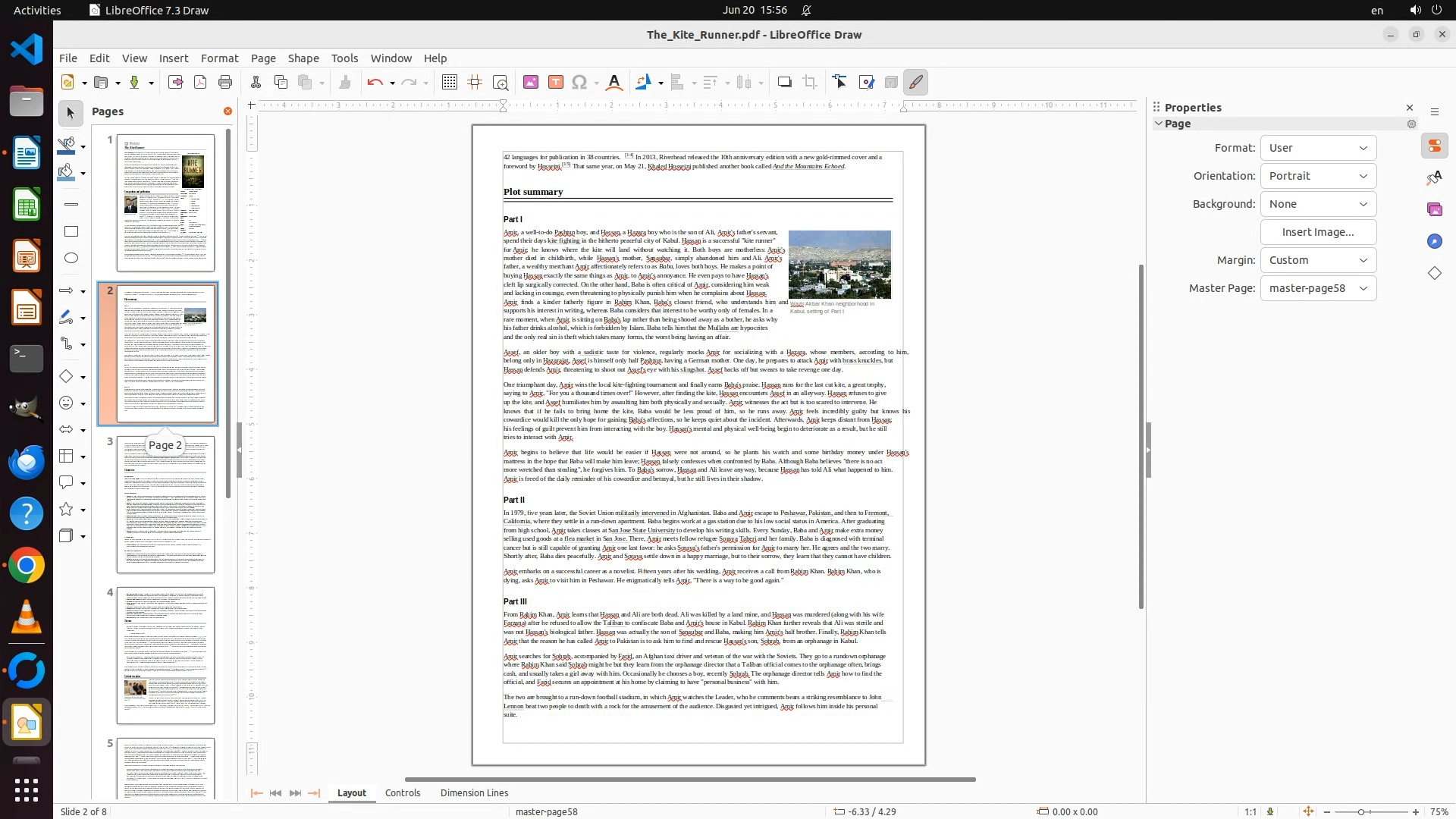Open the Margin Custom dropdown
Viewport: 1456px width, 819px height.
pyautogui.click(x=1318, y=260)
